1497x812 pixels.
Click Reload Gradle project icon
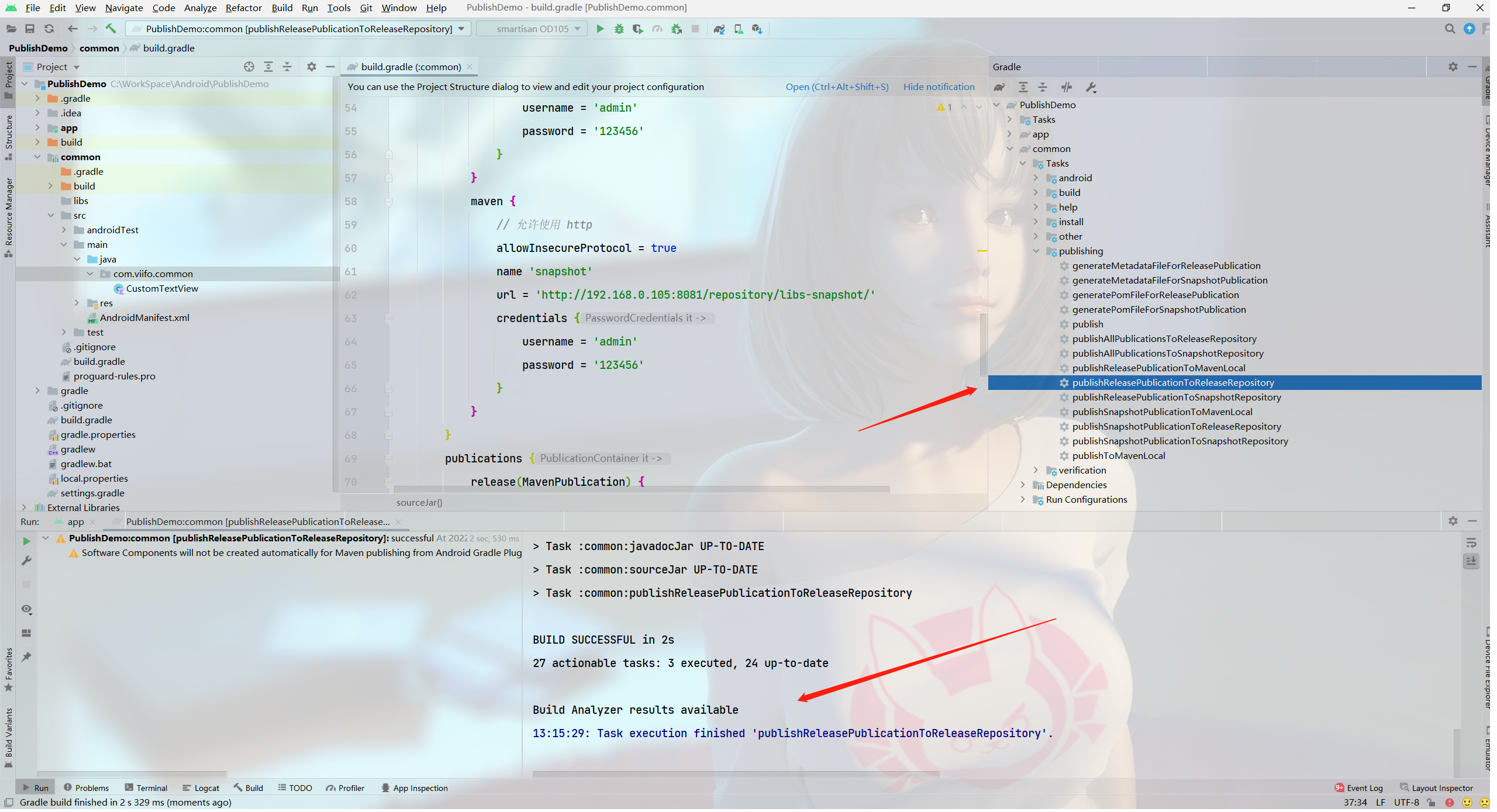pos(999,88)
